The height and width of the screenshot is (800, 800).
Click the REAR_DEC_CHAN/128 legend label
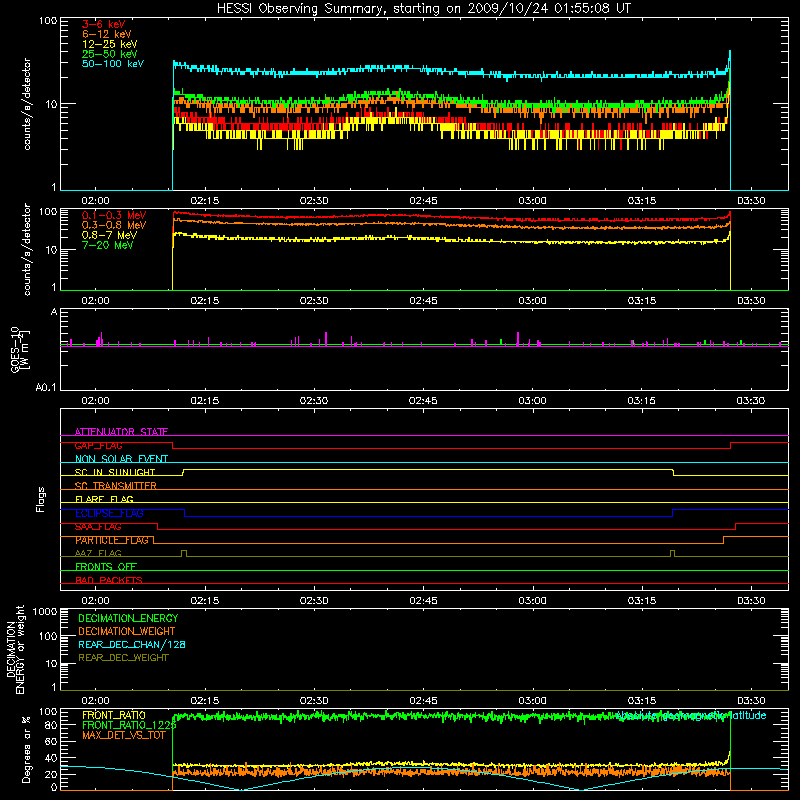point(132,644)
